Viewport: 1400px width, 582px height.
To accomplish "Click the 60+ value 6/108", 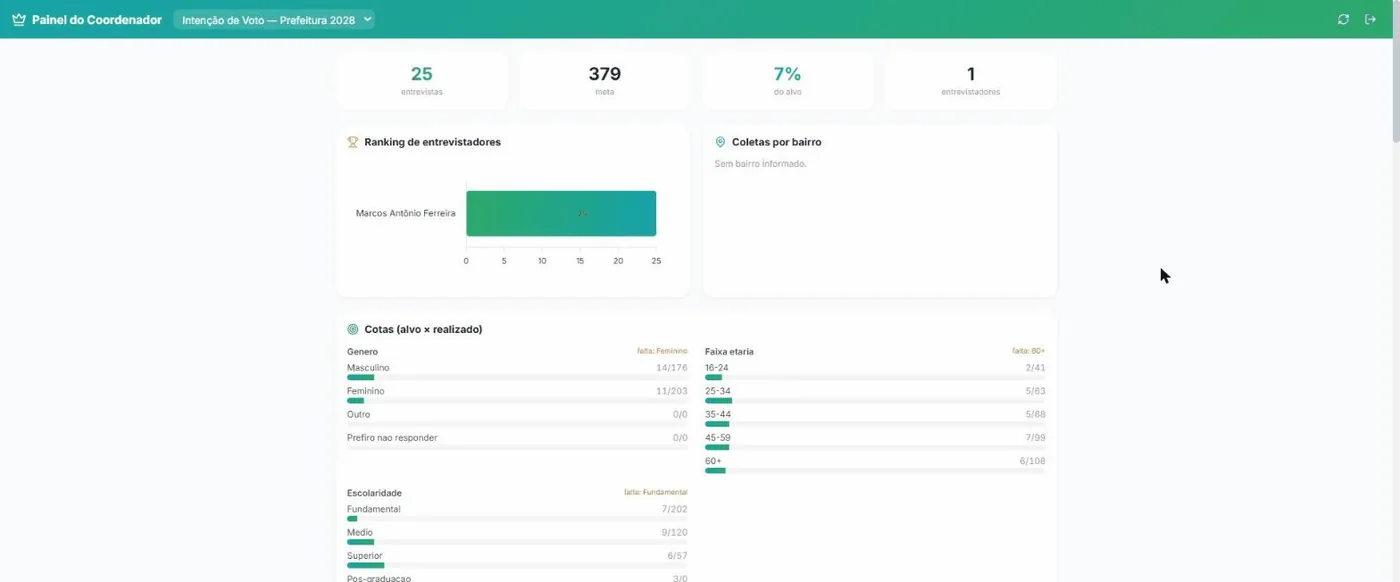I will coord(1032,461).
